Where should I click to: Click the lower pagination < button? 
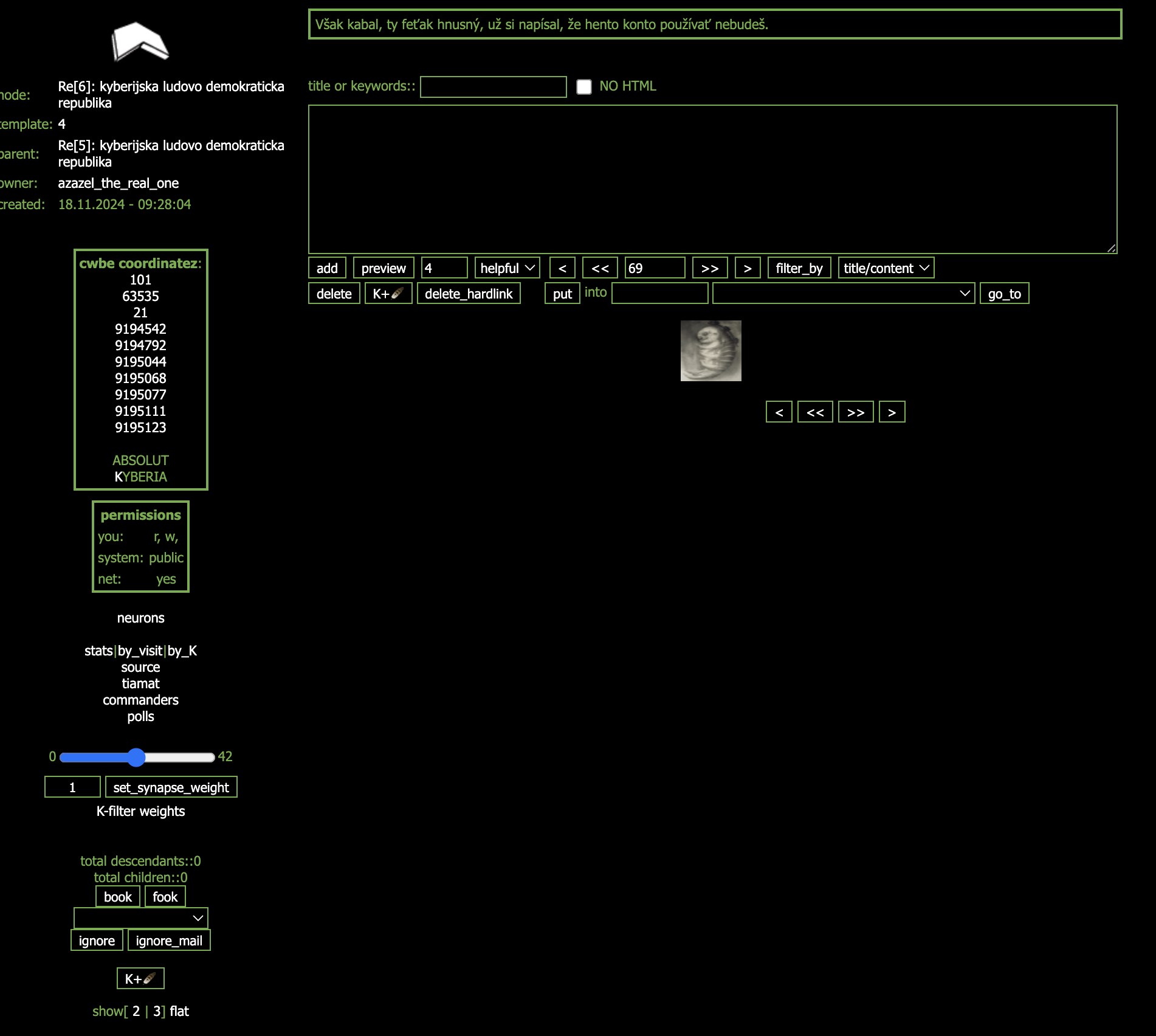click(779, 412)
